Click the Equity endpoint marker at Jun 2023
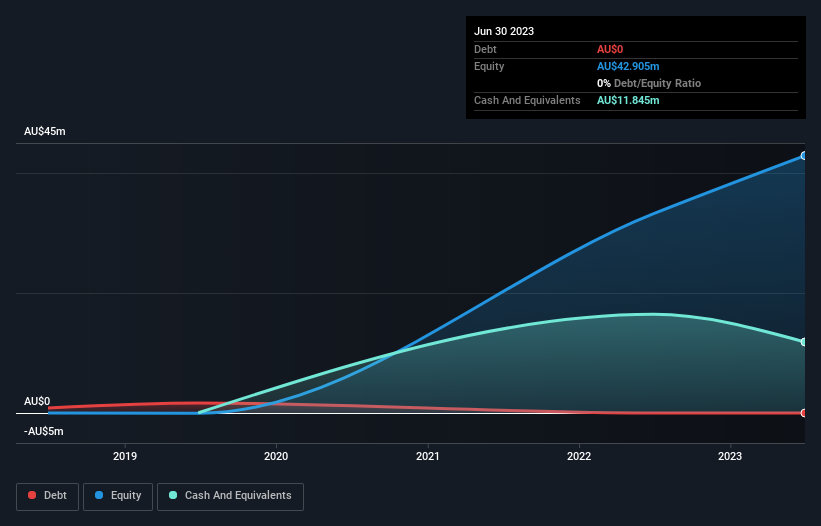The width and height of the screenshot is (821, 526). 804,155
